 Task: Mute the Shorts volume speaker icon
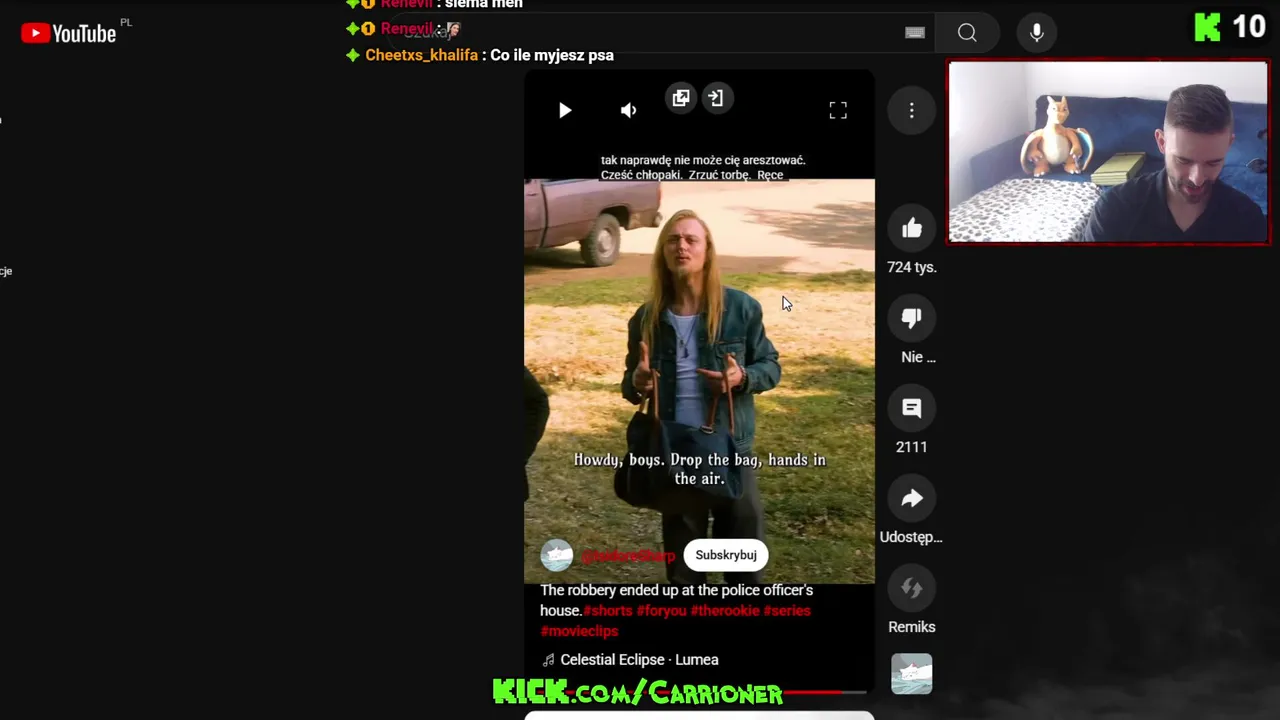click(628, 110)
